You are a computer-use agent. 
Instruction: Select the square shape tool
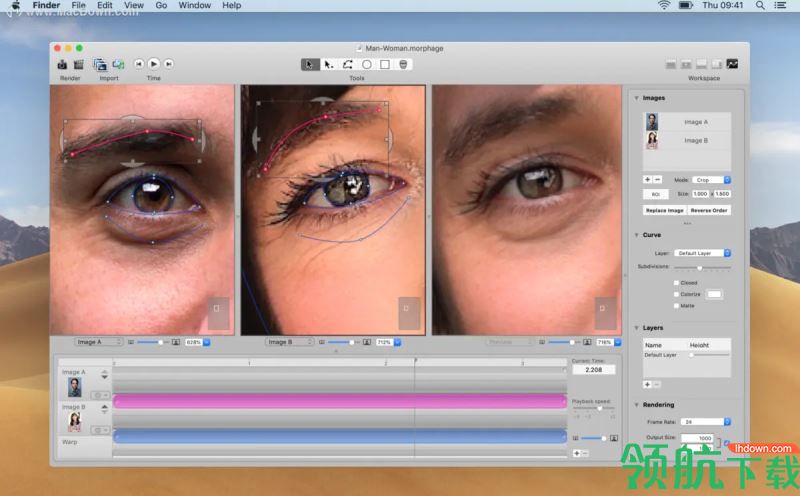click(x=385, y=64)
